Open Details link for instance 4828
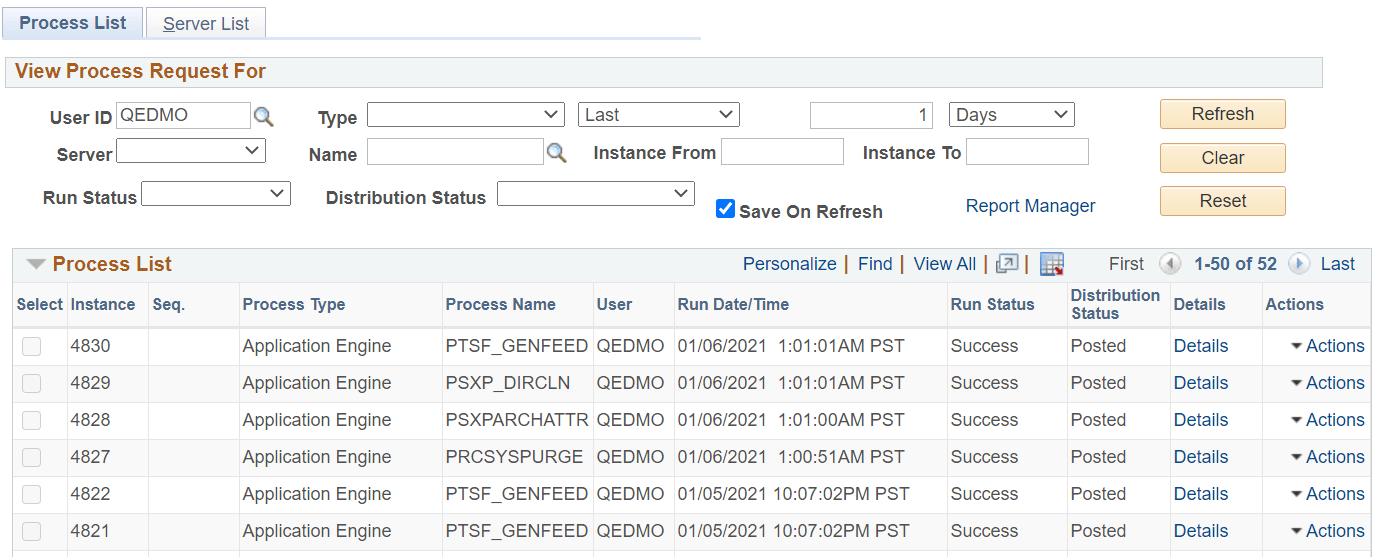The height and width of the screenshot is (557, 1378). [1200, 420]
